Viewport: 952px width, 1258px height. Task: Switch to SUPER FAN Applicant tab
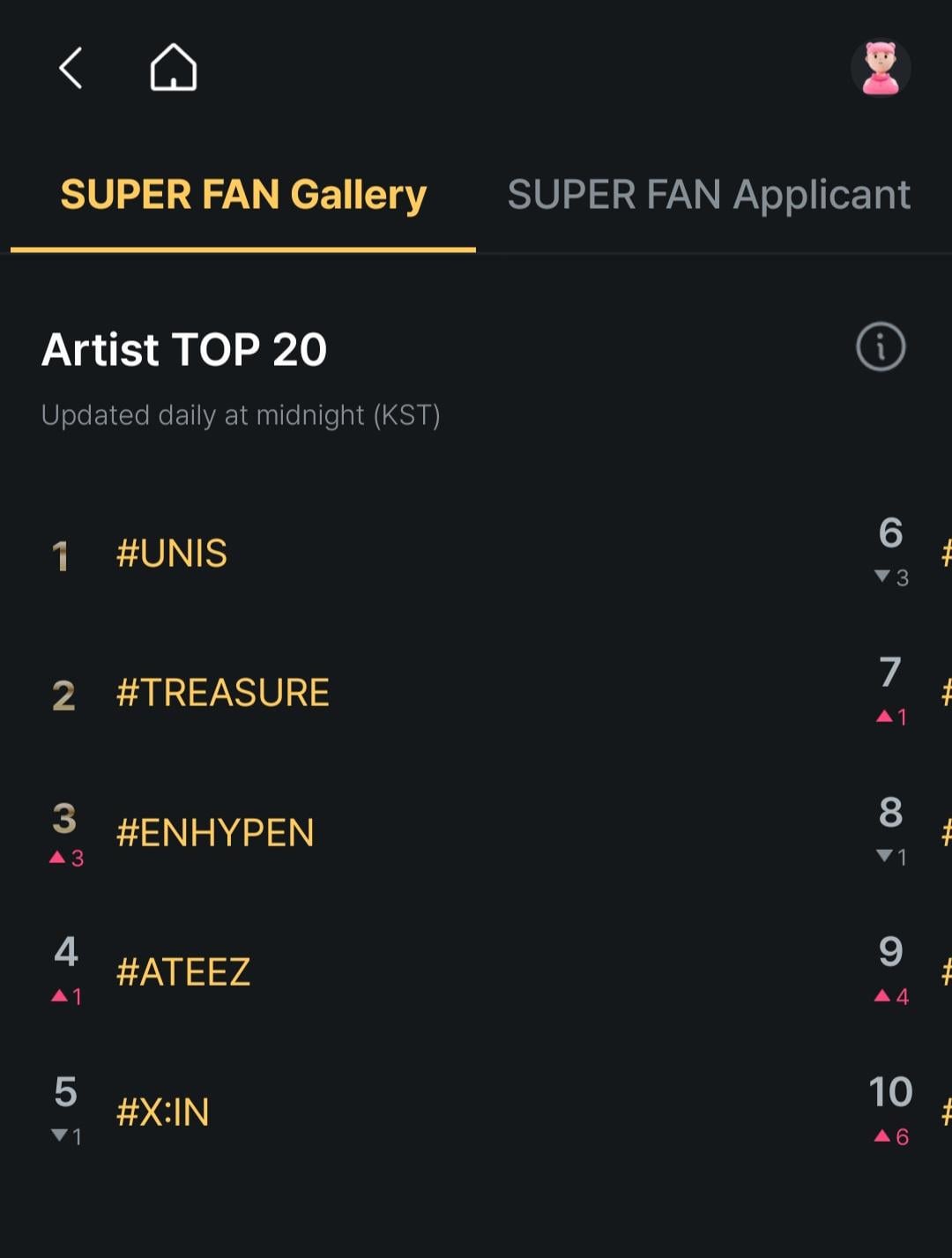point(709,195)
